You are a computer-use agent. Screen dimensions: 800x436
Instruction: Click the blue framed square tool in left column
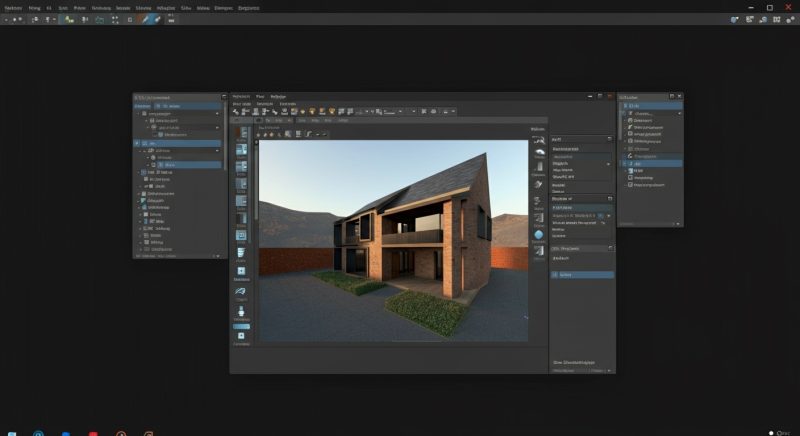241,235
